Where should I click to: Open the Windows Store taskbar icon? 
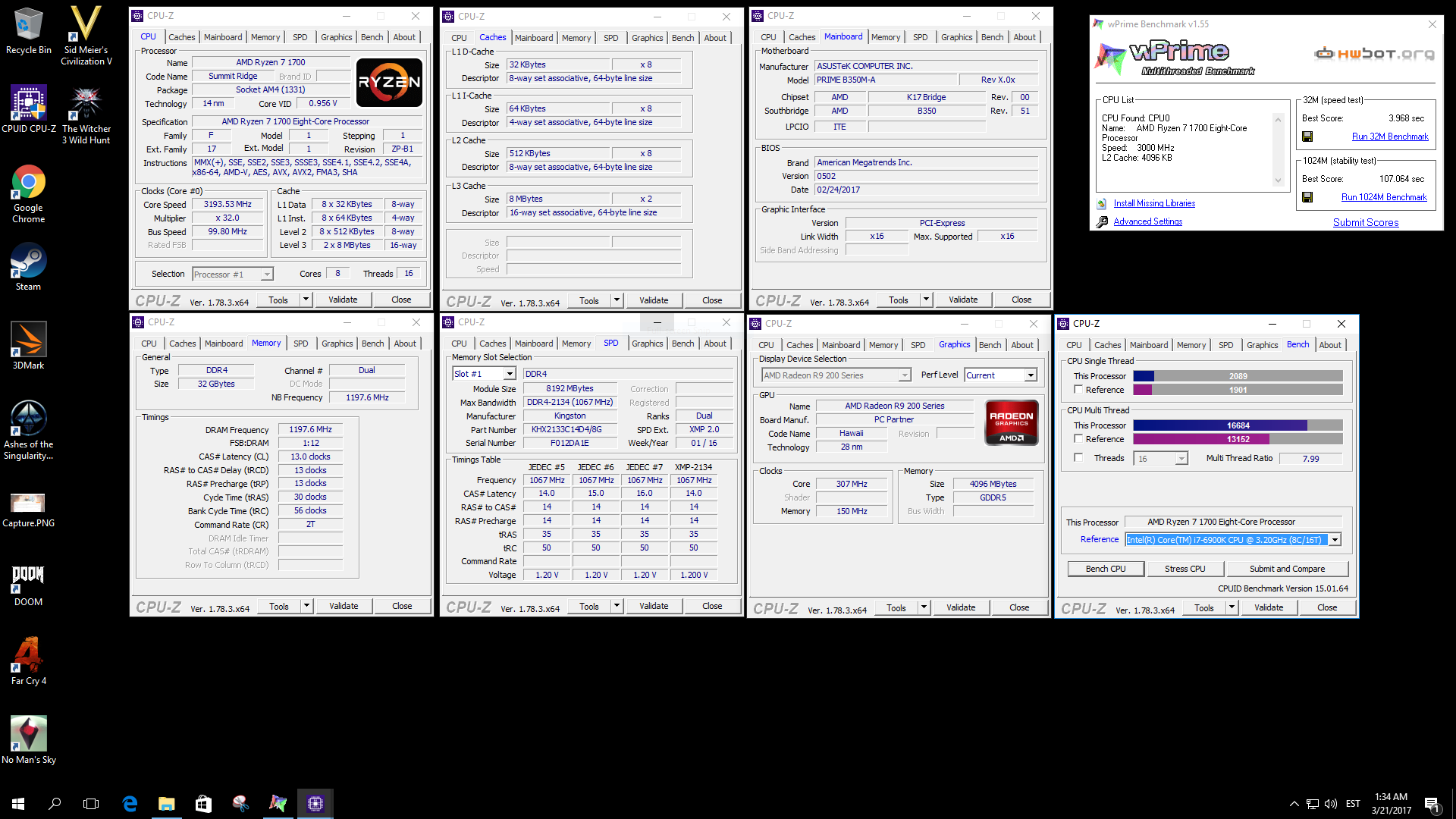click(x=203, y=803)
